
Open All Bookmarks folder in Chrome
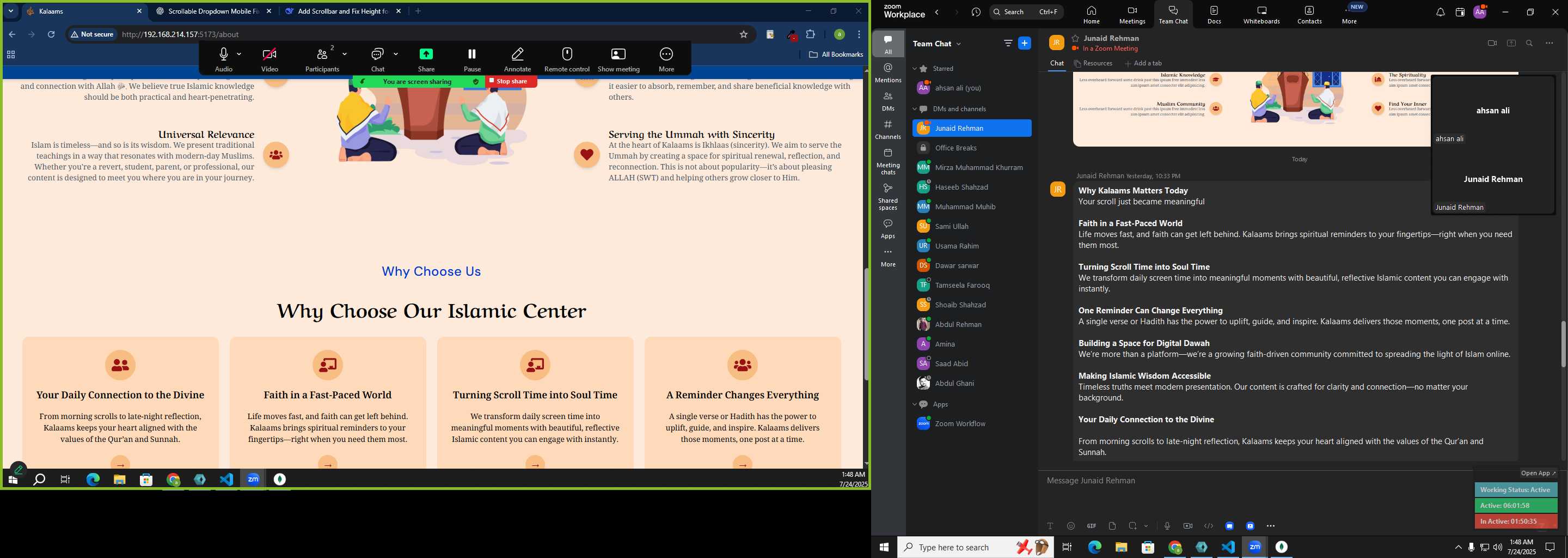click(x=836, y=54)
